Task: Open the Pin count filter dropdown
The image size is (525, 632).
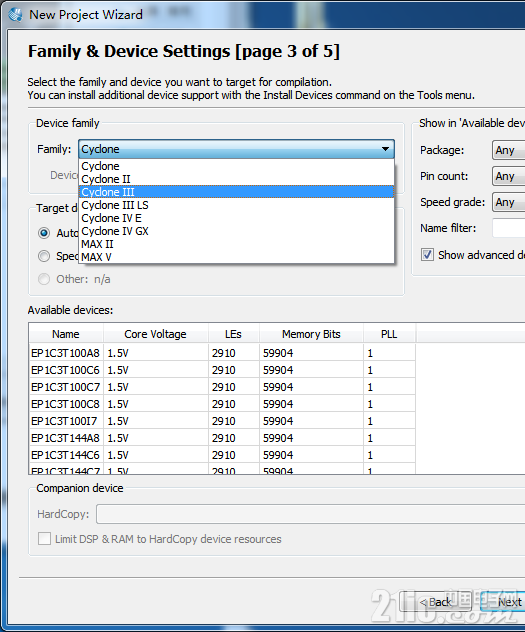Action: (508, 176)
